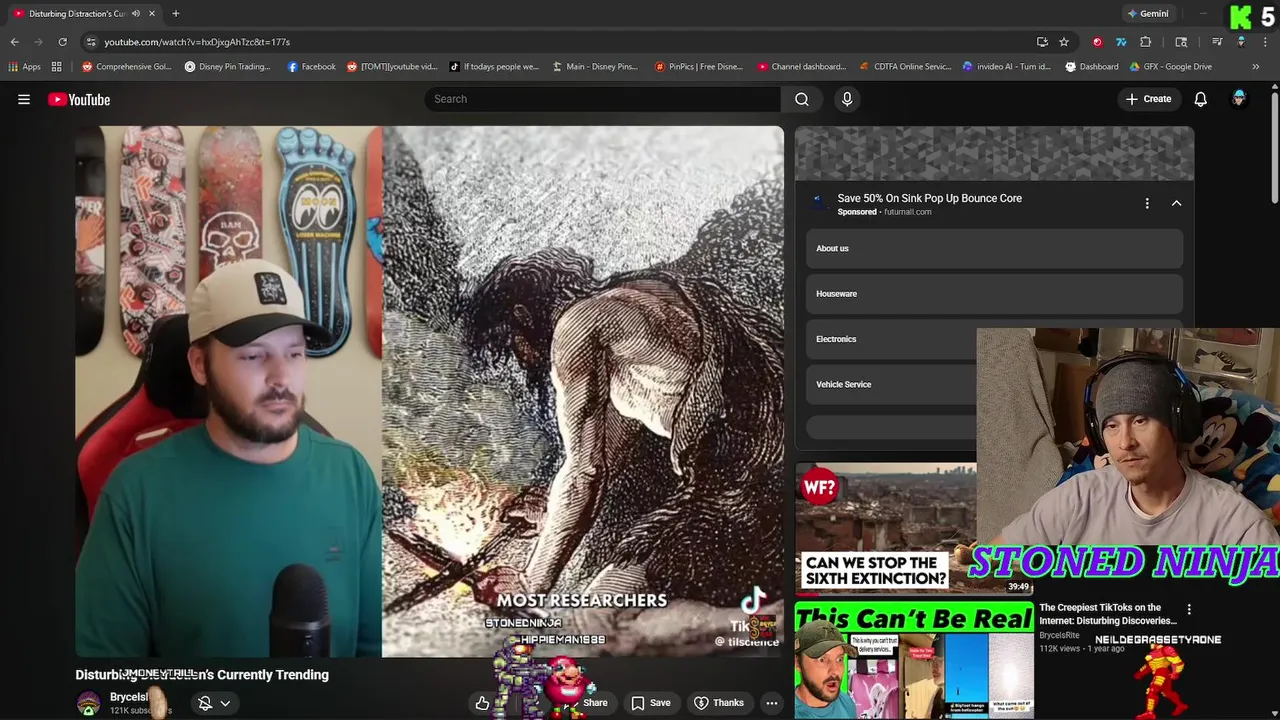Open the Channel dashboard bookmark
The image size is (1280, 720).
802,67
